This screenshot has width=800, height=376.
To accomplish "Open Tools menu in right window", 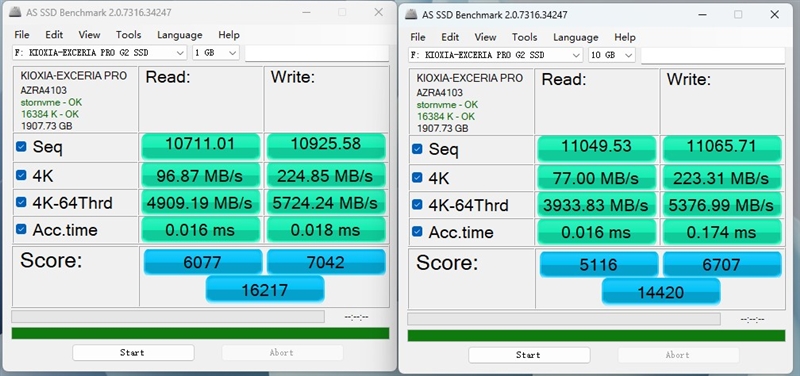I will pos(524,37).
